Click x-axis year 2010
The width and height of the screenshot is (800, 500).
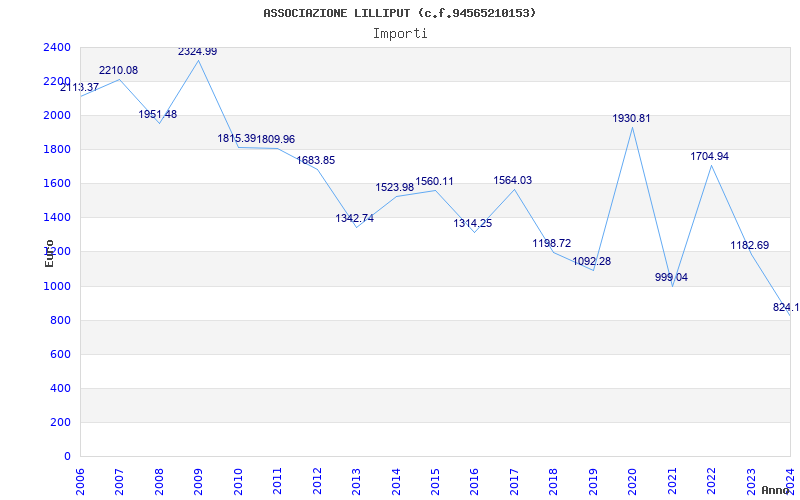tap(238, 481)
